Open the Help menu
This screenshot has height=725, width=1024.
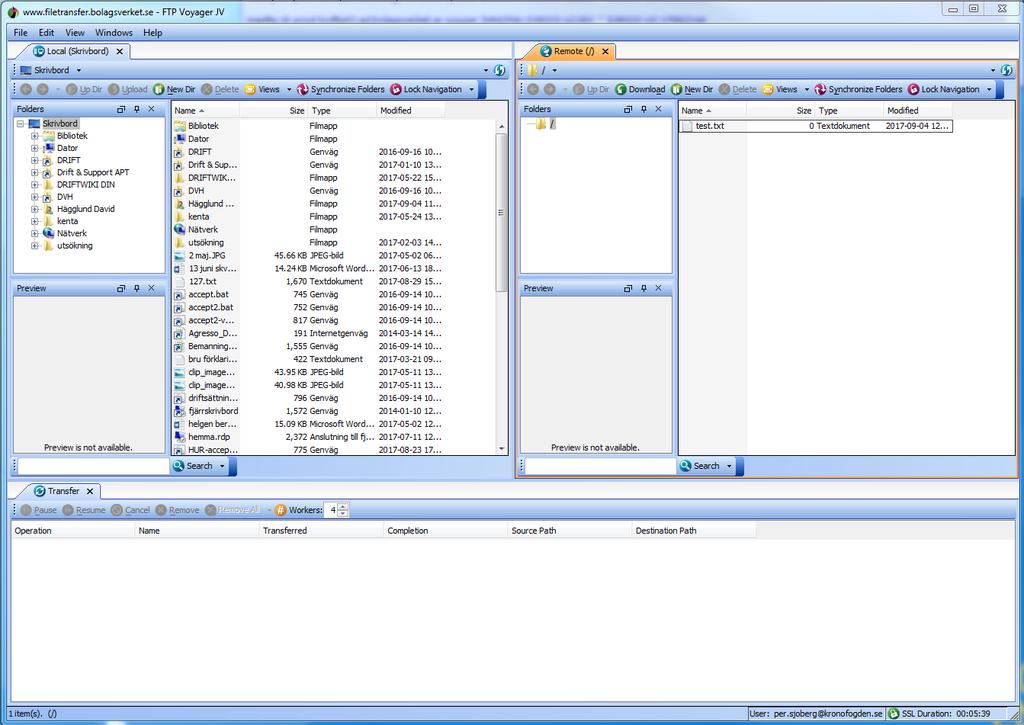tap(153, 33)
